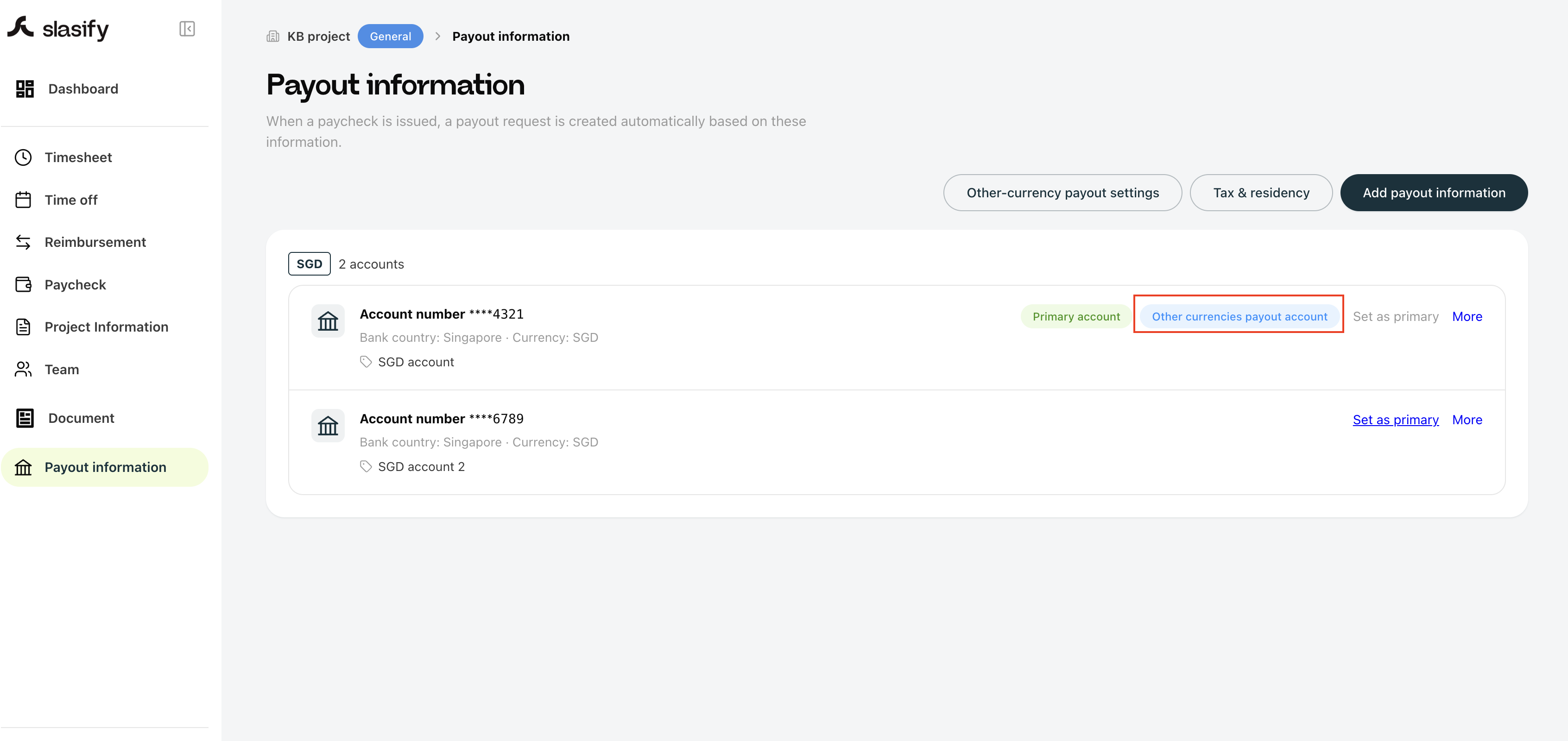Screen dimensions: 1568x741
Task: Click Add payout information button
Action: pyautogui.click(x=1434, y=193)
